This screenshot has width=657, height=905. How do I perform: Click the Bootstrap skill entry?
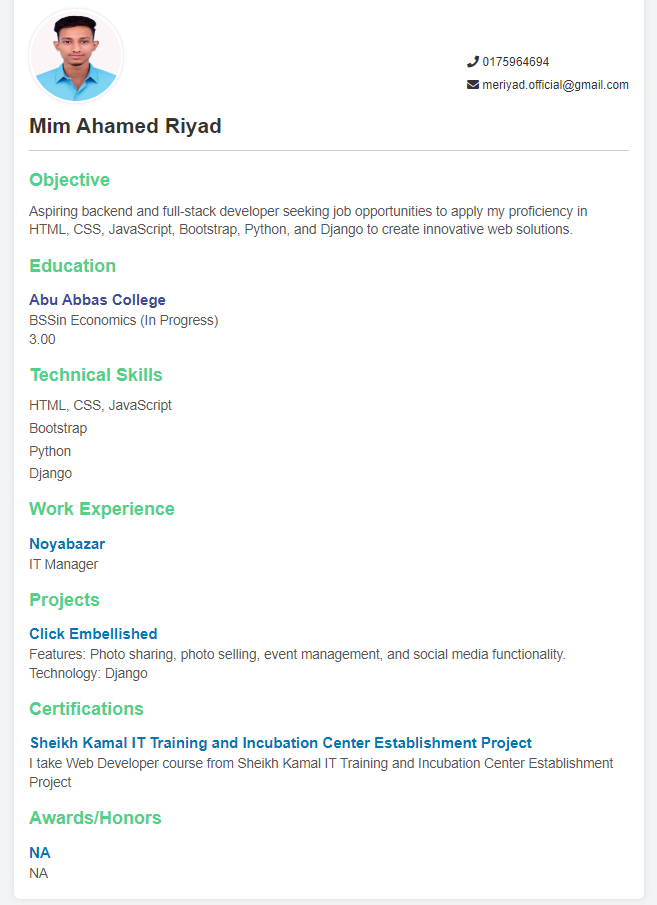point(58,428)
